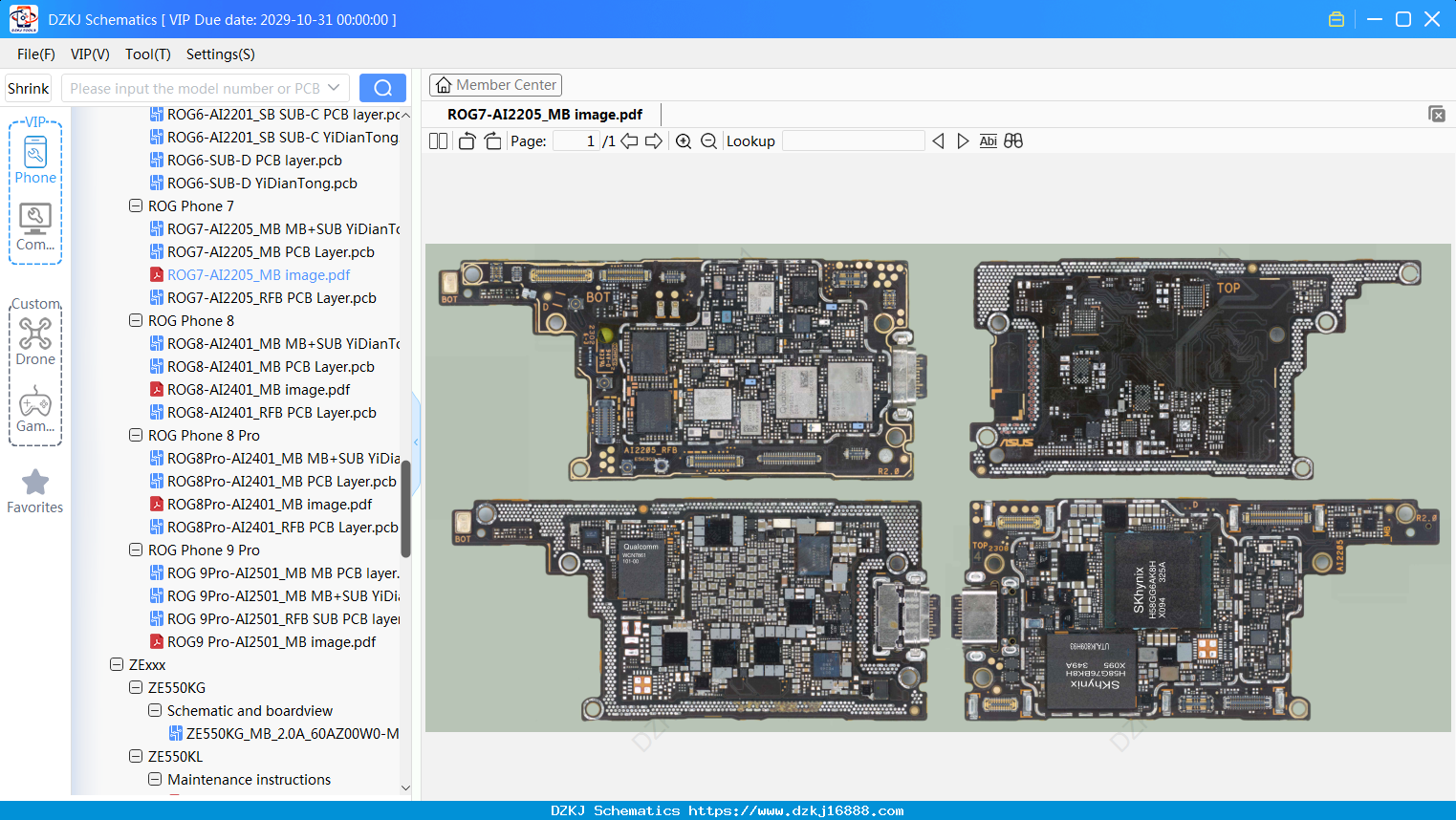This screenshot has width=1456, height=820.
Task: Click the Shrink button
Action: (28, 88)
